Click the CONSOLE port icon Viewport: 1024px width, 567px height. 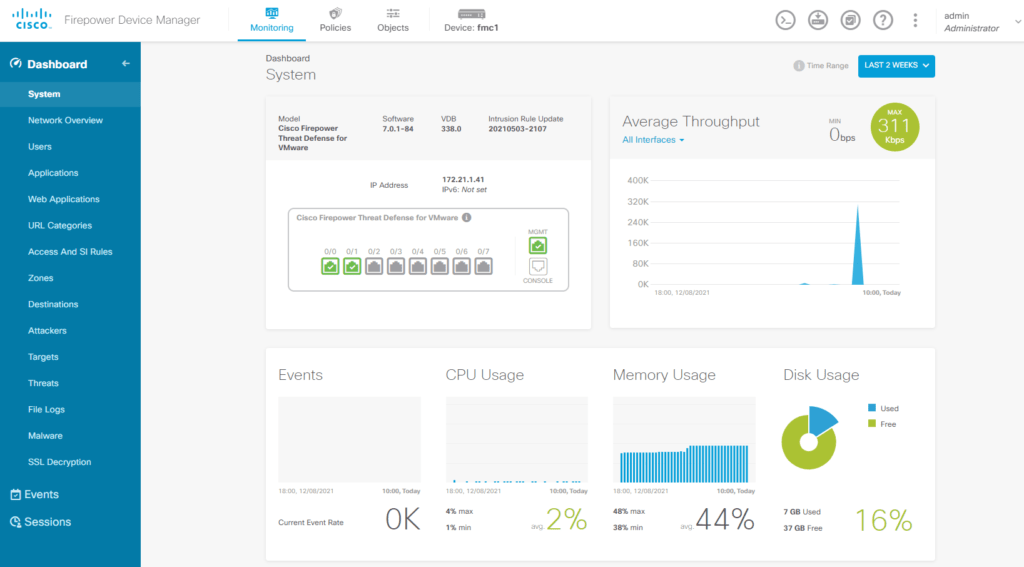coord(538,267)
